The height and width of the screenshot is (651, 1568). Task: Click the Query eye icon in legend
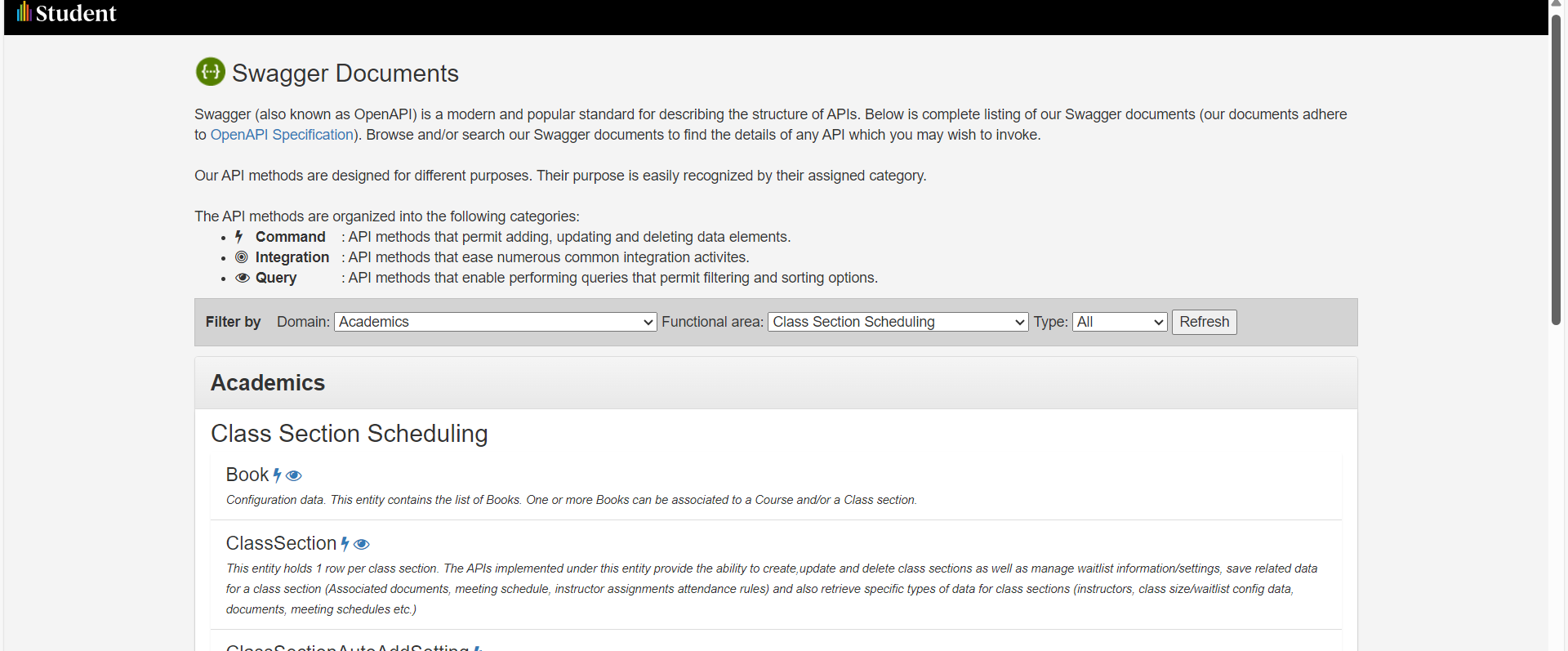tap(243, 278)
